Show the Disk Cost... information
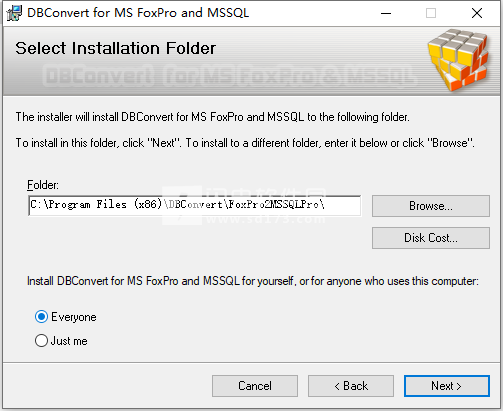 (431, 238)
